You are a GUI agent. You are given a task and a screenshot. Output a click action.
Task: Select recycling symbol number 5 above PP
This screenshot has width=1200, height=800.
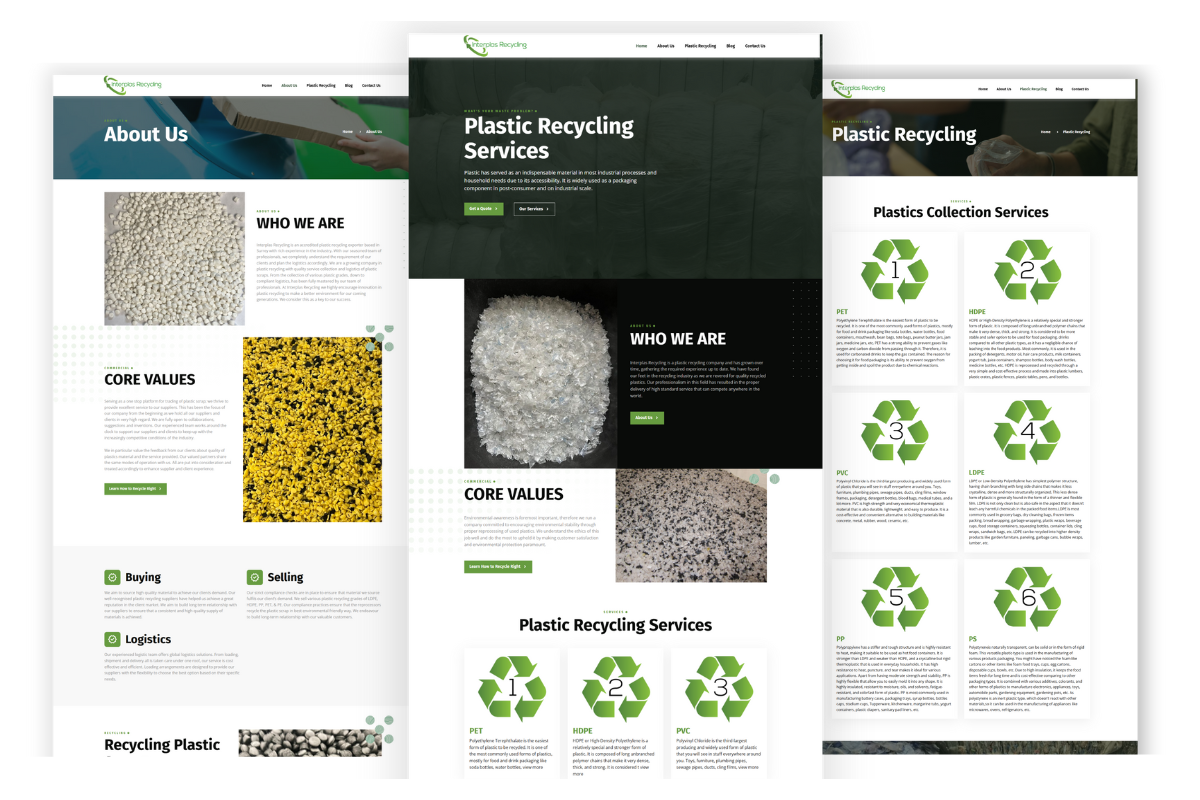pos(895,597)
